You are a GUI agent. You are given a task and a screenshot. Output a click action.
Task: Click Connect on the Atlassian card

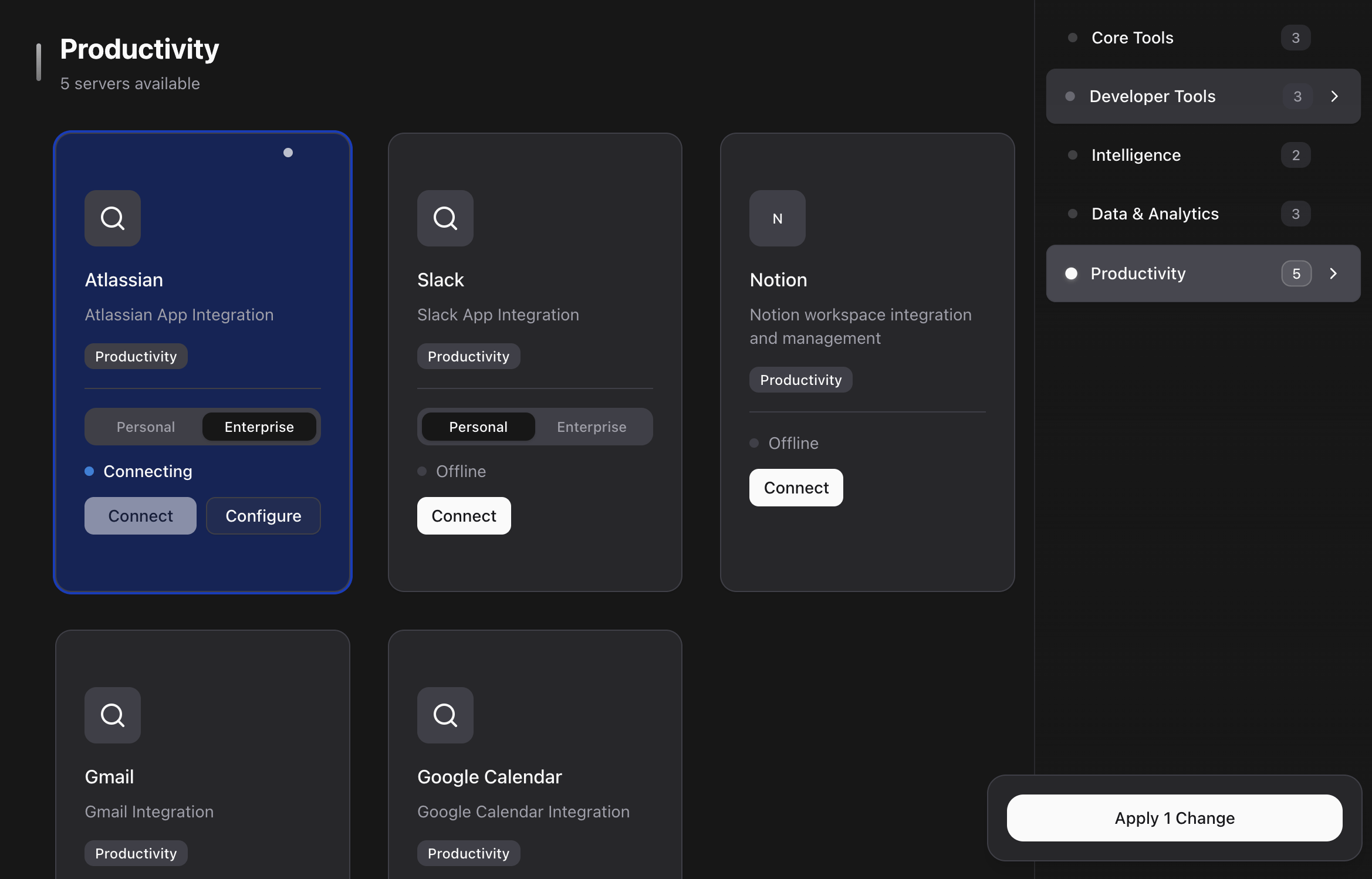click(x=140, y=516)
